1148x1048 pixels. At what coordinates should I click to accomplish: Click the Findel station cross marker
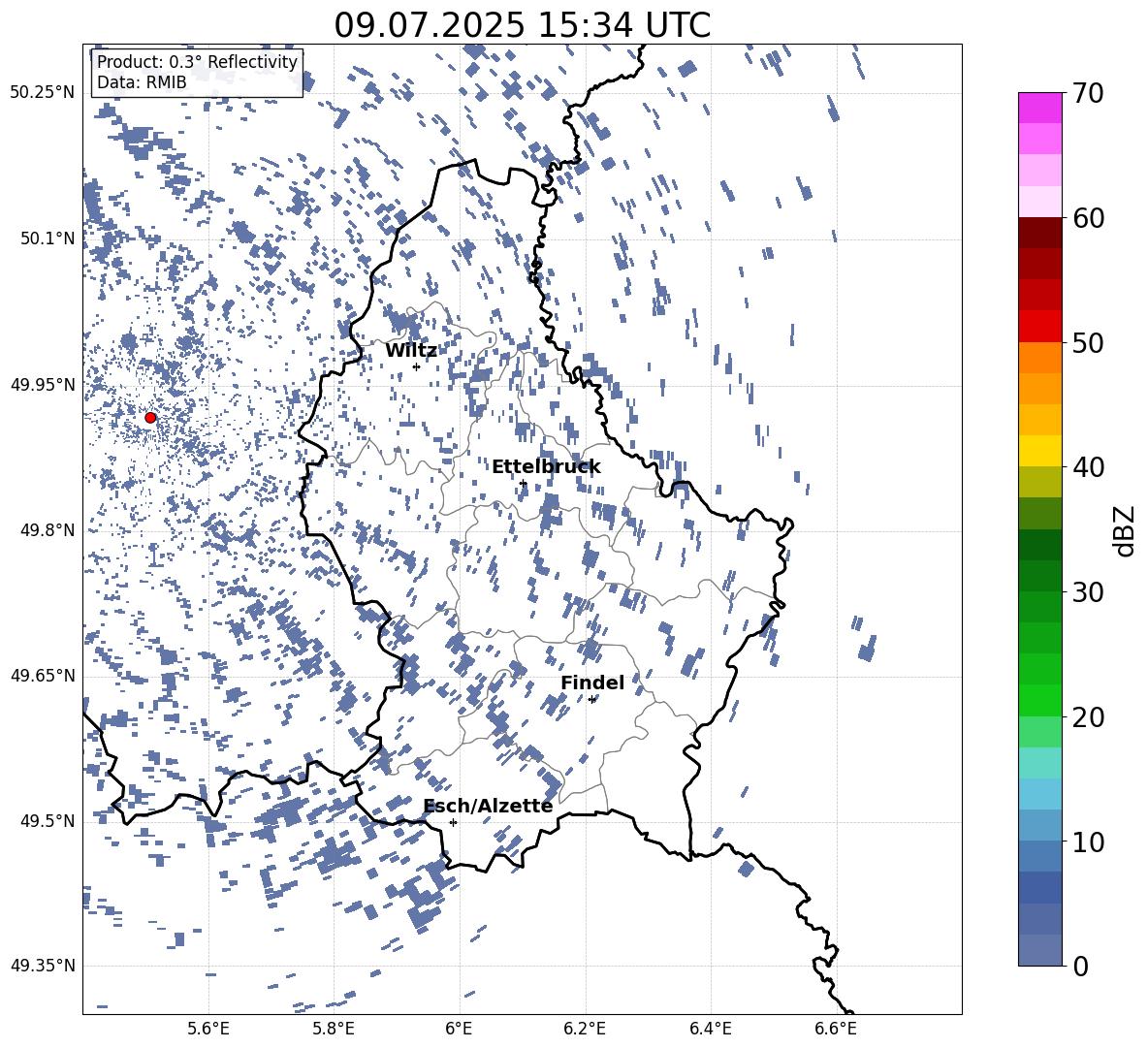[x=591, y=700]
